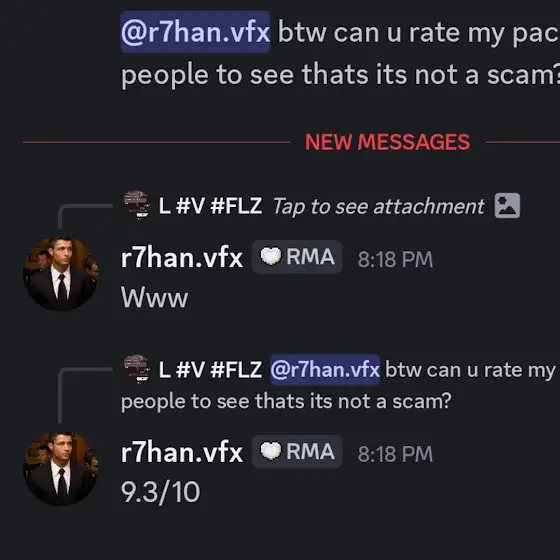
Task: Click the r7han.vfx avatar beside the Www message
Action: tap(61, 273)
